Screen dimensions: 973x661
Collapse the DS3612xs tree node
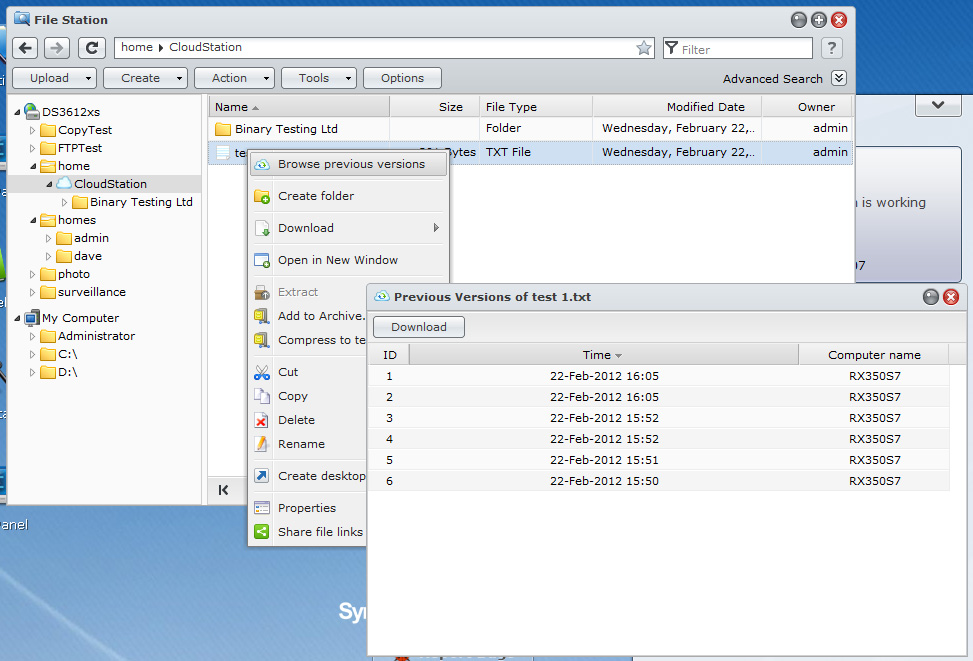[17, 112]
